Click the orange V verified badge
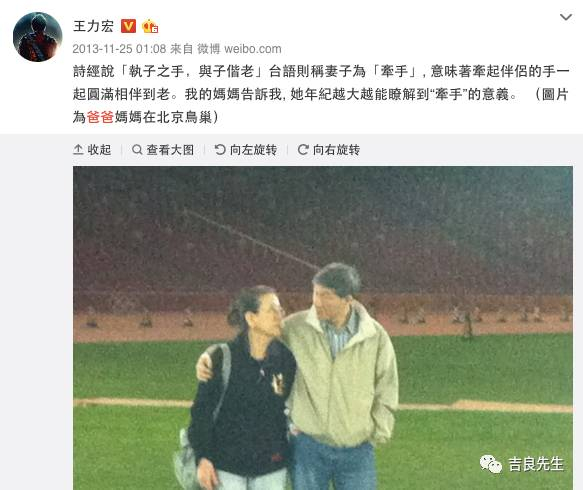The width and height of the screenshot is (583, 490). pos(128,26)
